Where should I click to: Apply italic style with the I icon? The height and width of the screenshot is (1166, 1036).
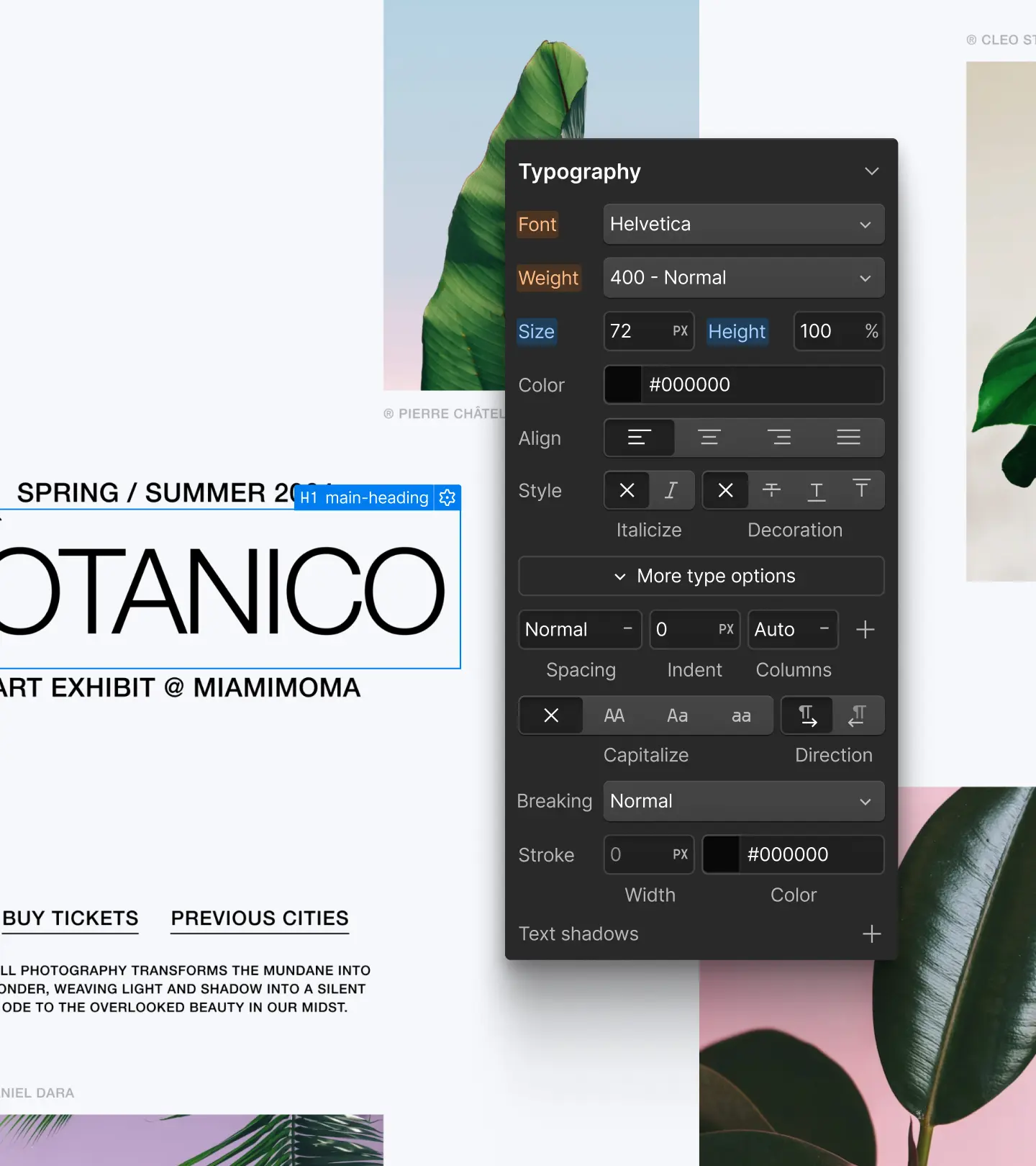tap(671, 491)
